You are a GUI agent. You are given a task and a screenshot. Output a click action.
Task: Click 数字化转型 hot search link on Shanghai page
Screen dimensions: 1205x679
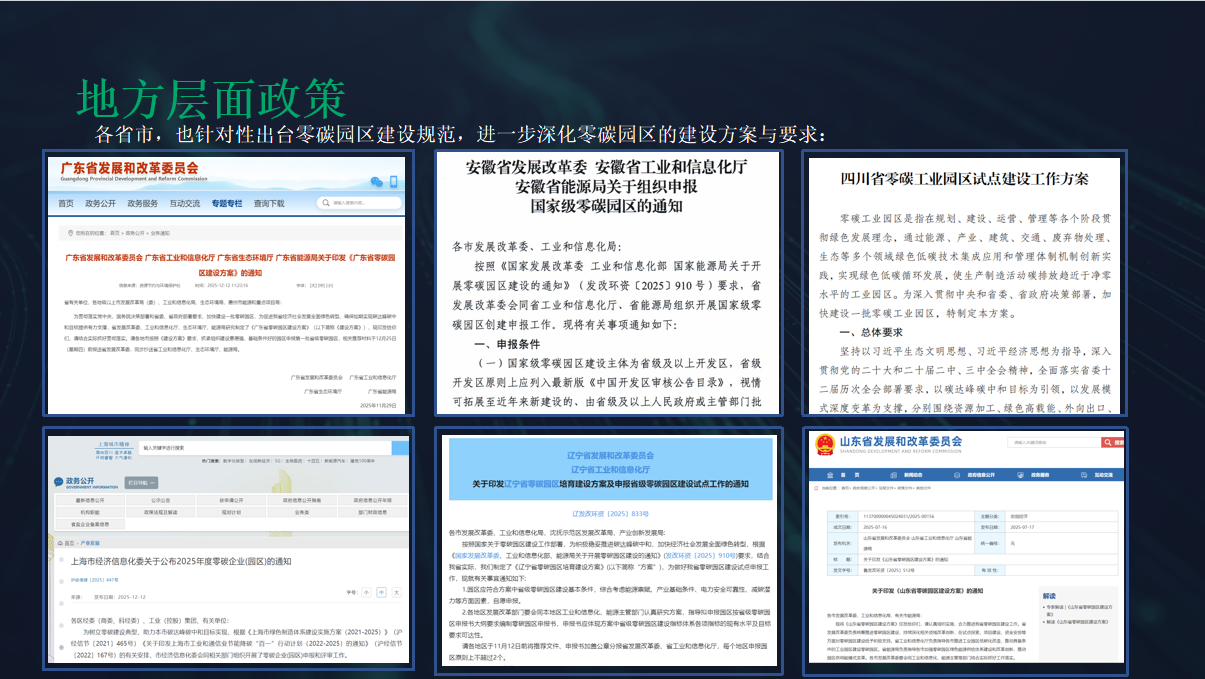tap(233, 461)
